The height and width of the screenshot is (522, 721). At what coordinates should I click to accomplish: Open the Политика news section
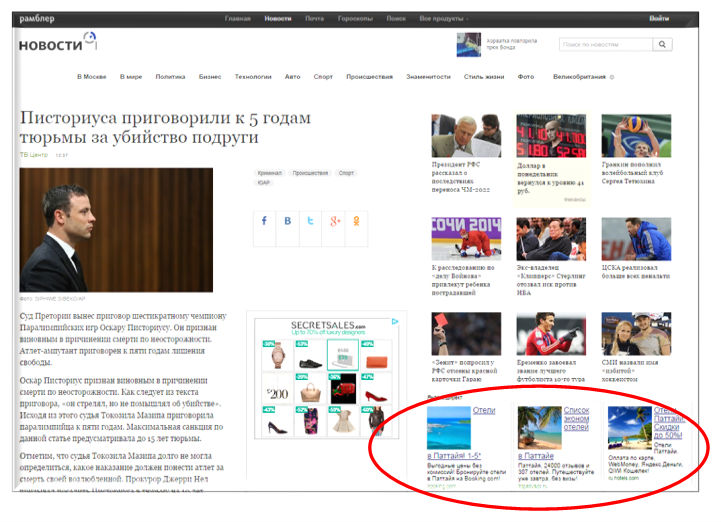170,77
